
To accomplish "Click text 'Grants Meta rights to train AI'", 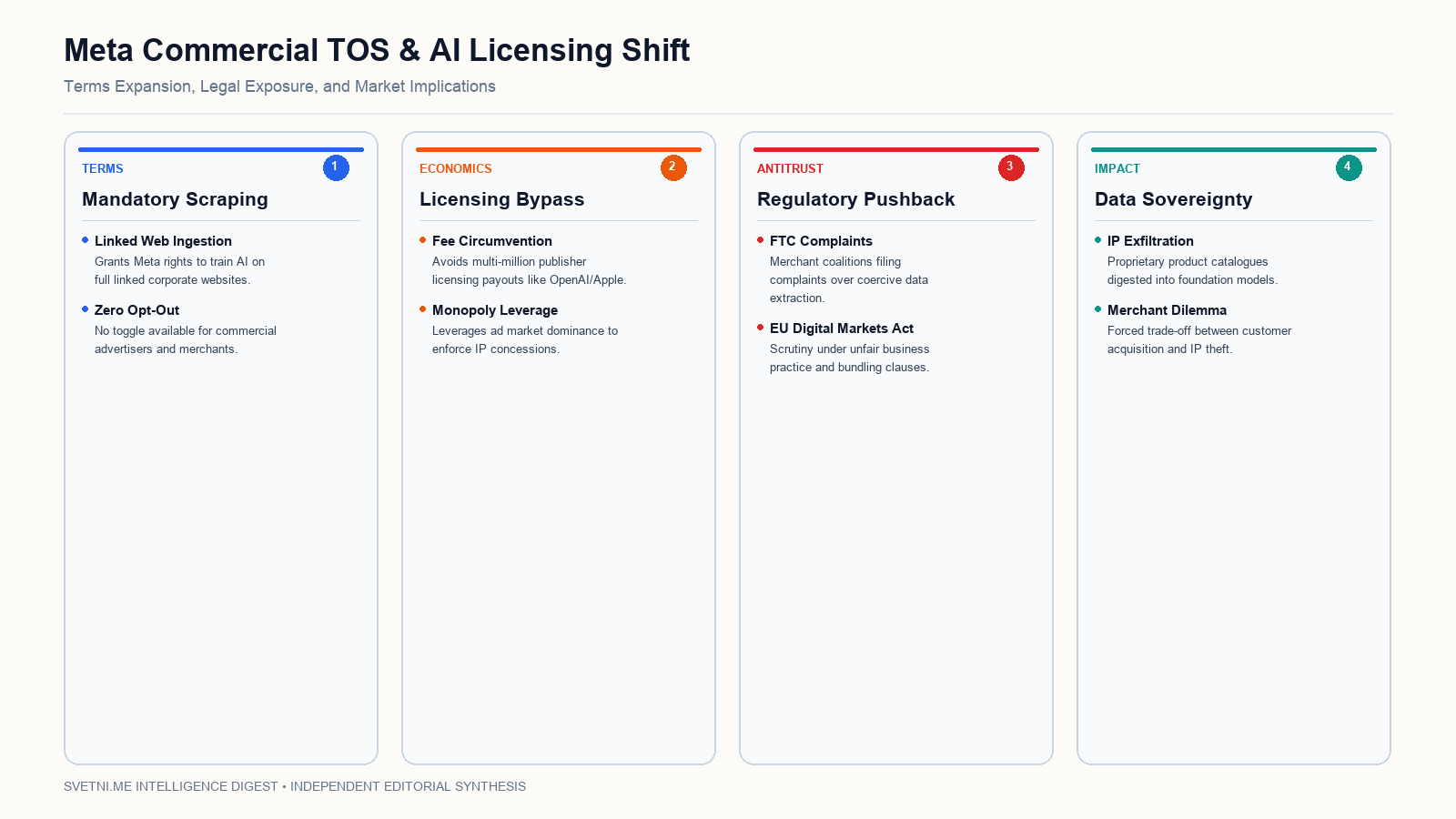I will pos(171,262).
